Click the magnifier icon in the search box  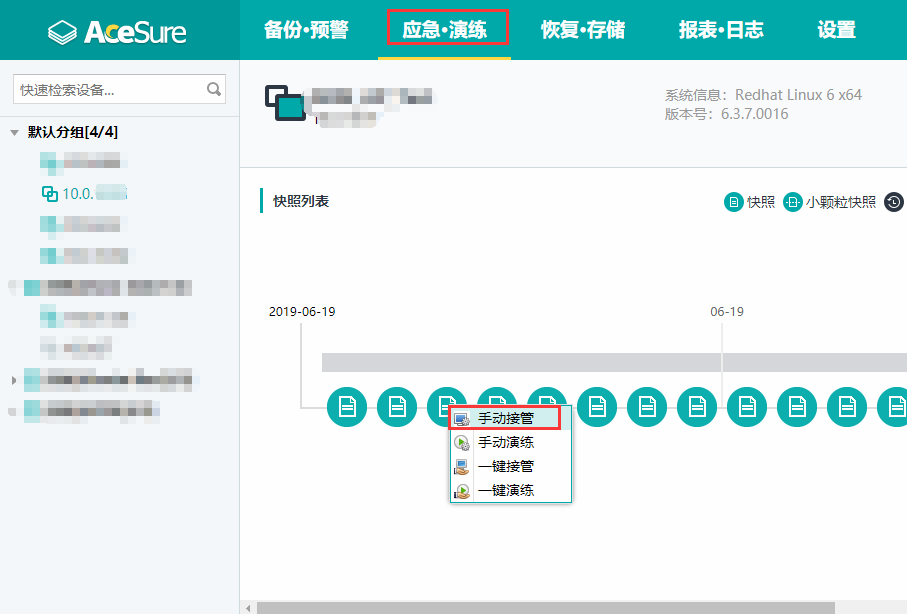pyautogui.click(x=213, y=89)
